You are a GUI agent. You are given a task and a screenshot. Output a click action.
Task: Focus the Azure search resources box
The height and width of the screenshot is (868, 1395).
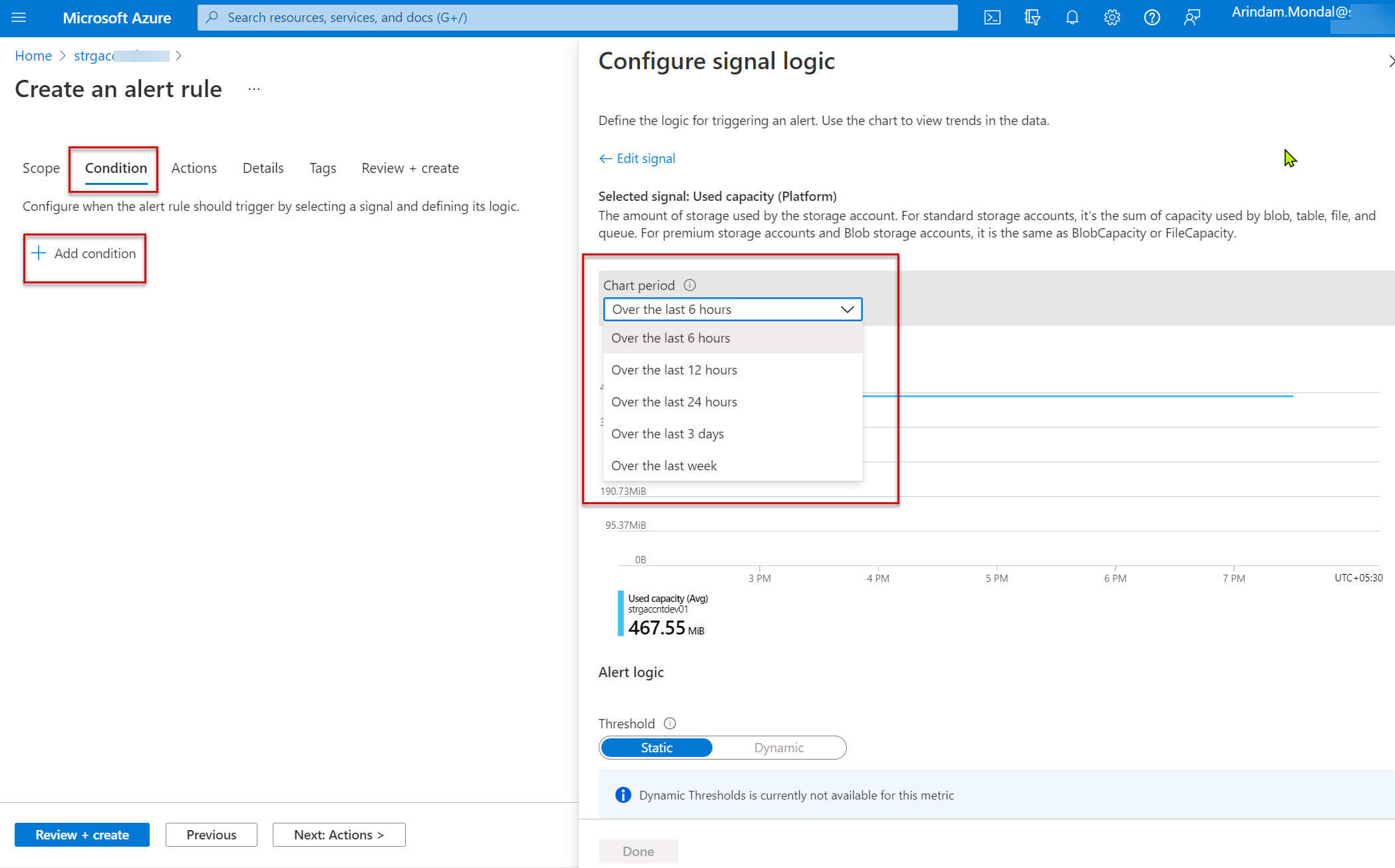pos(577,18)
